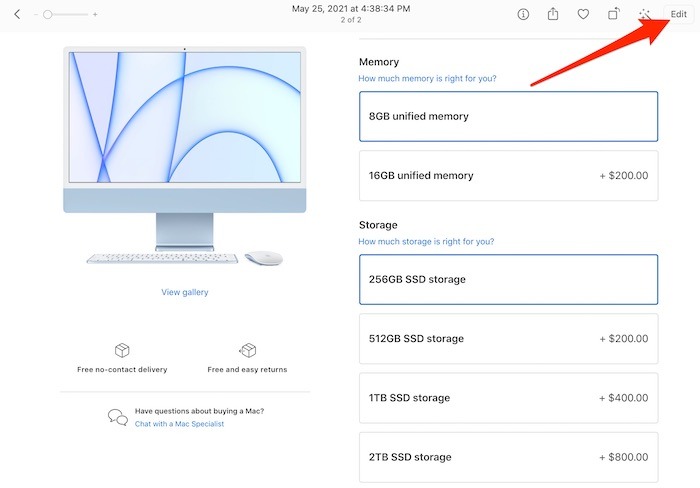The width and height of the screenshot is (700, 488).
Task: Click the share icon
Action: click(x=553, y=14)
